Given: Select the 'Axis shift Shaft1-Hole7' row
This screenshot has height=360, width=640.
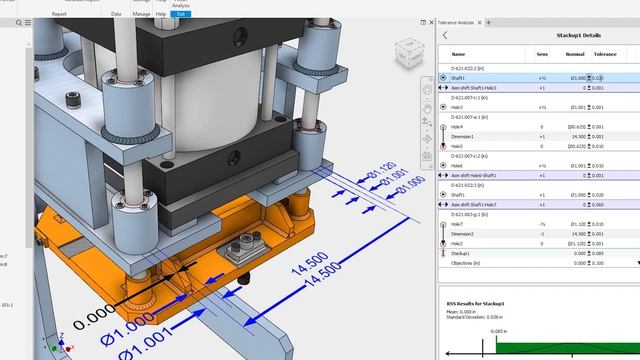Looking at the screenshot, I should pyautogui.click(x=539, y=205).
